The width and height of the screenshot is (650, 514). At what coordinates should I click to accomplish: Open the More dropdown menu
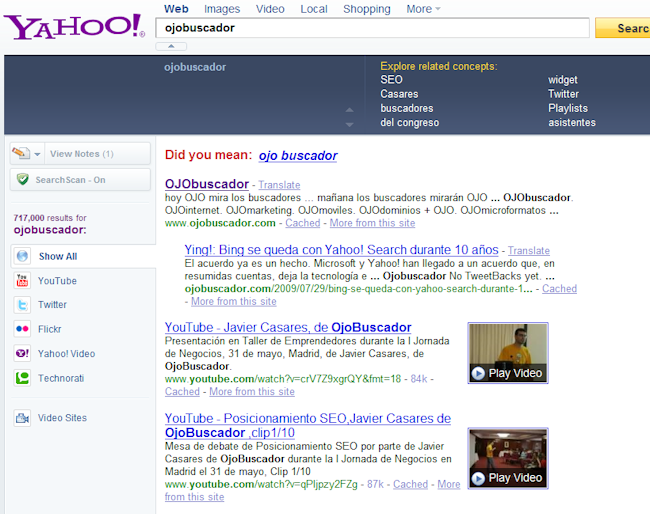423,9
